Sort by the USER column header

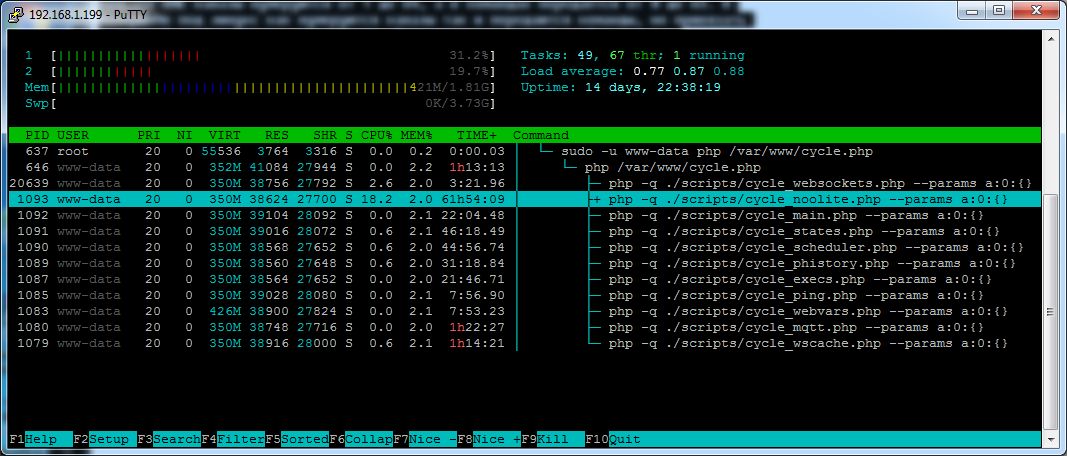click(73, 135)
